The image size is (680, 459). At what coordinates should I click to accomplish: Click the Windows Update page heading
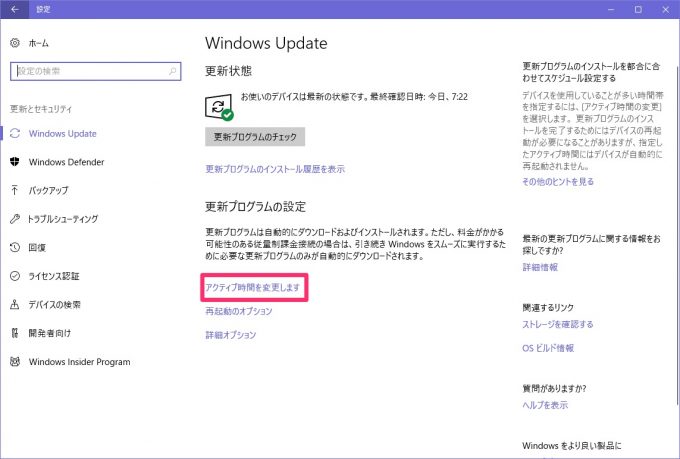[x=266, y=43]
